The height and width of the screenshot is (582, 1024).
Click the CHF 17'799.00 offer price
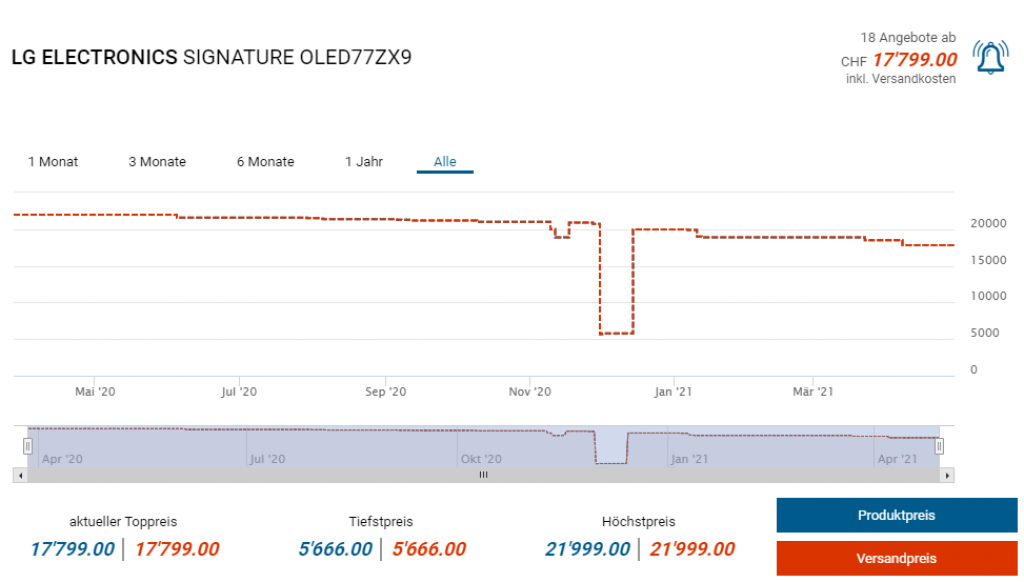(x=899, y=60)
